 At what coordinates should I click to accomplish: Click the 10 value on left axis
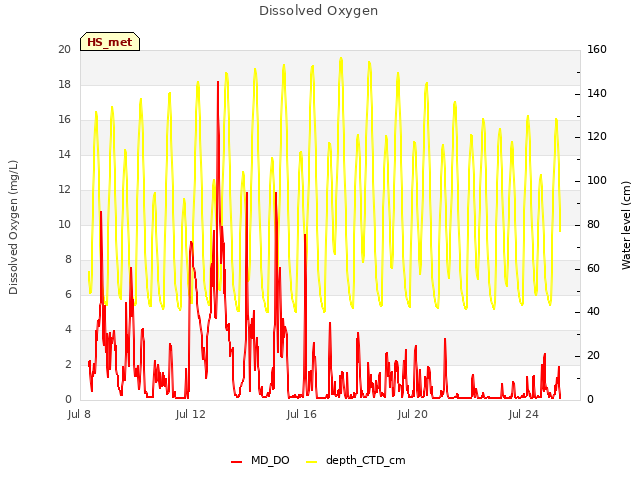[x=64, y=224]
